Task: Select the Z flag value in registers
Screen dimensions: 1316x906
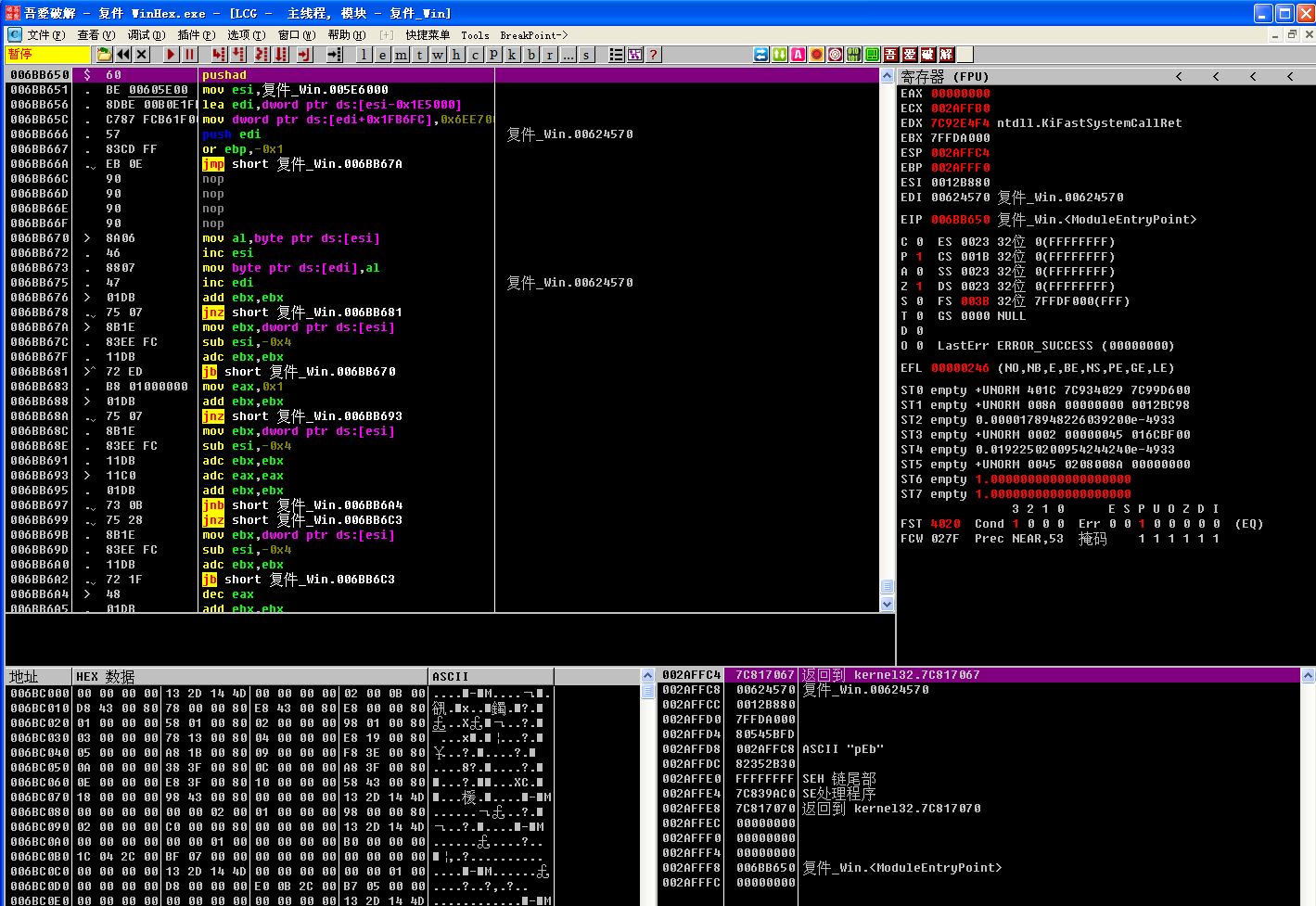Action: pos(919,287)
